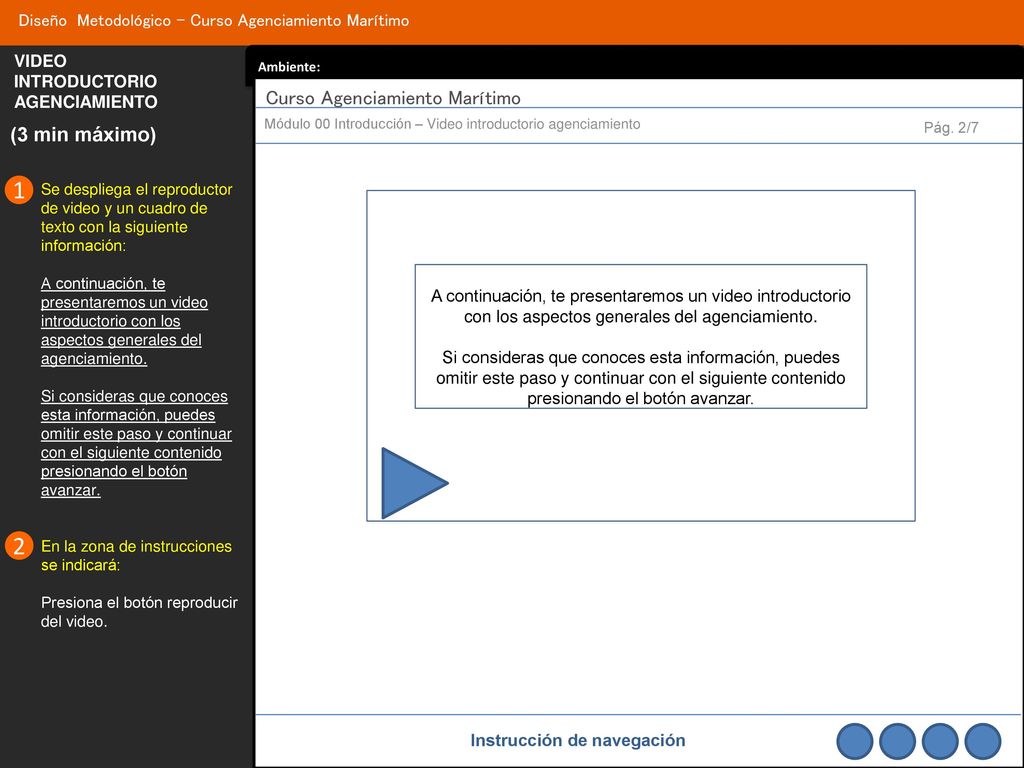Click the "Curso Agenciamiento Marítimo" course title
Screen dimensions: 1024x768
point(393,98)
